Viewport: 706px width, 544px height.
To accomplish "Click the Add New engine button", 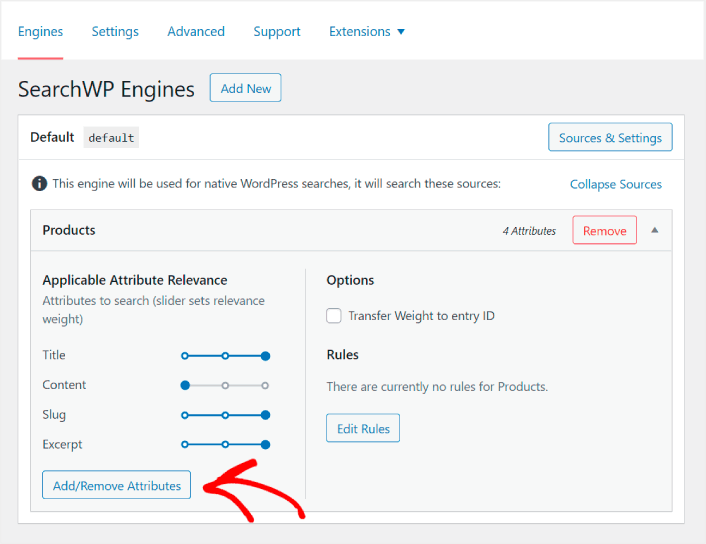I will 245,88.
